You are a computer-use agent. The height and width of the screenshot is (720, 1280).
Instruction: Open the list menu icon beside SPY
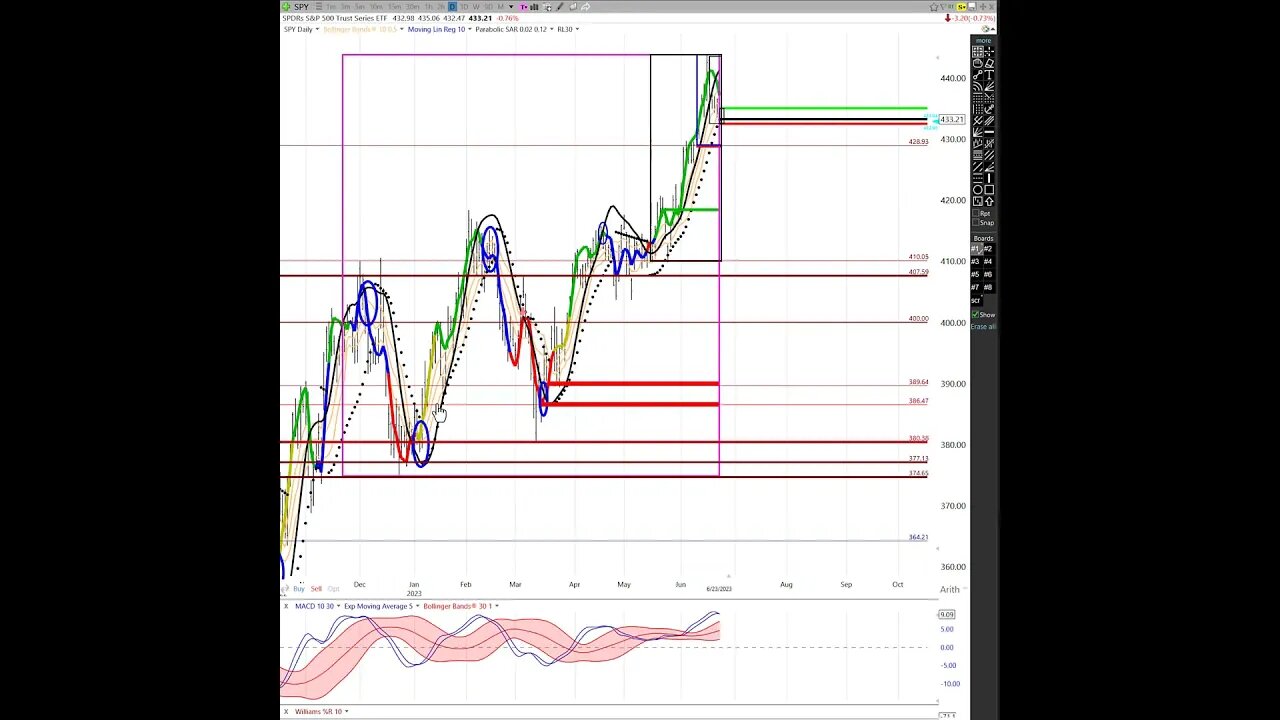319,6
